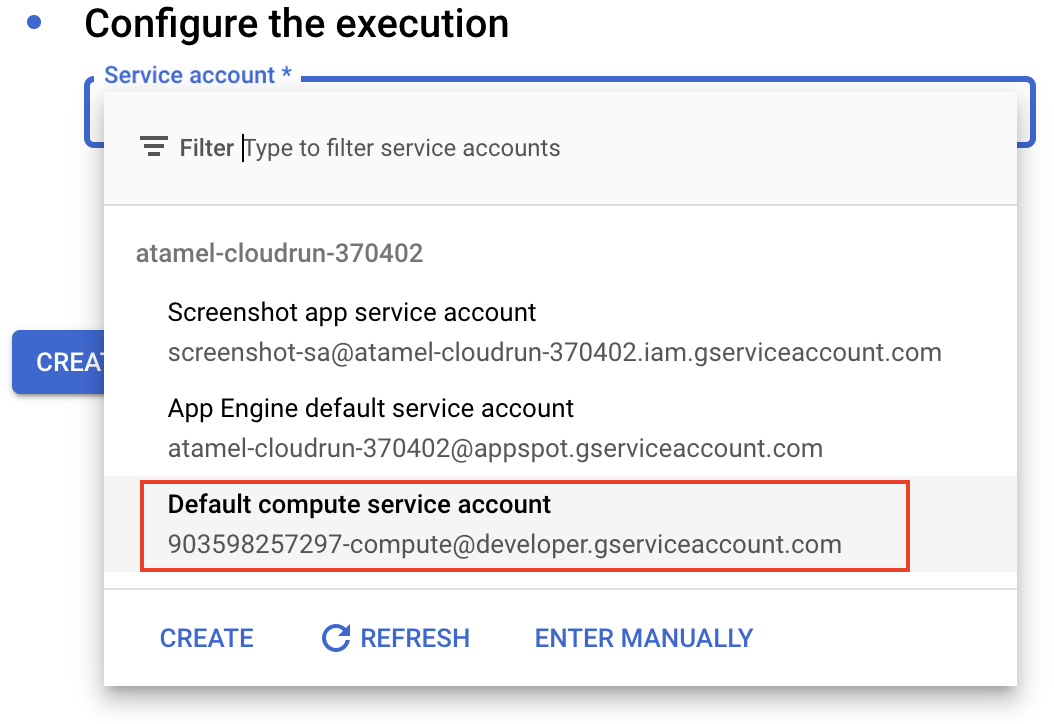The image size is (1054, 724).
Task: Focus the 'Type to filter service accounts' field
Action: click(x=402, y=148)
